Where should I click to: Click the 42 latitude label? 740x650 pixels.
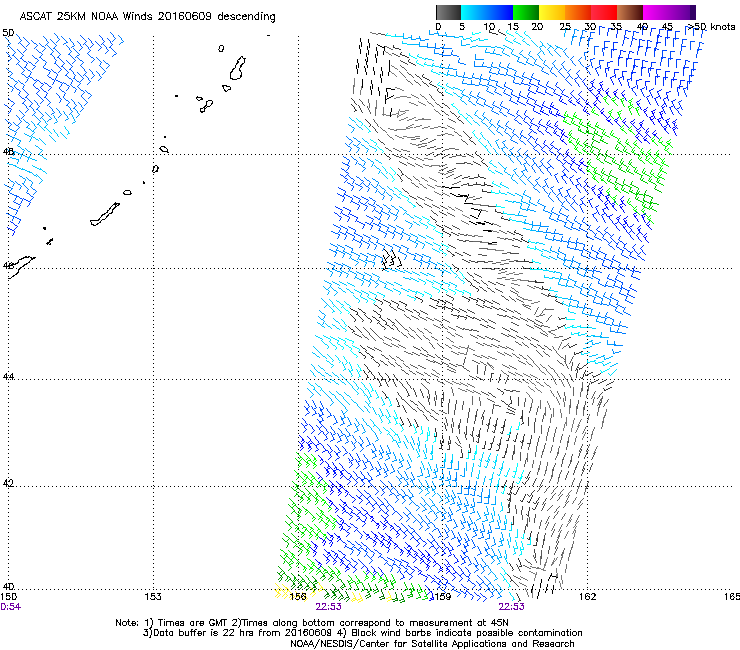(x=8, y=483)
